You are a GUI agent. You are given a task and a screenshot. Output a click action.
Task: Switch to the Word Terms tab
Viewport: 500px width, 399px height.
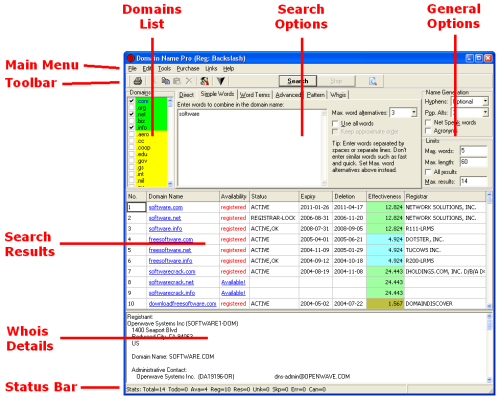click(x=255, y=95)
